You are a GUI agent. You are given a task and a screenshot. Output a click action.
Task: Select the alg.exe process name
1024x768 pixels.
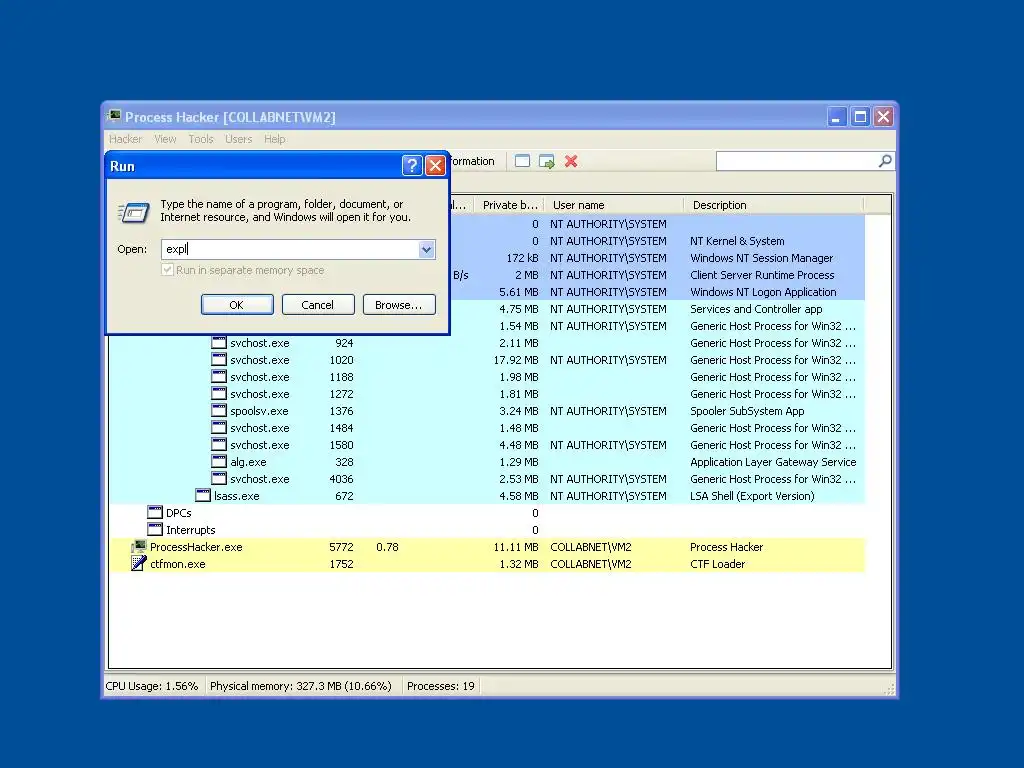point(248,462)
